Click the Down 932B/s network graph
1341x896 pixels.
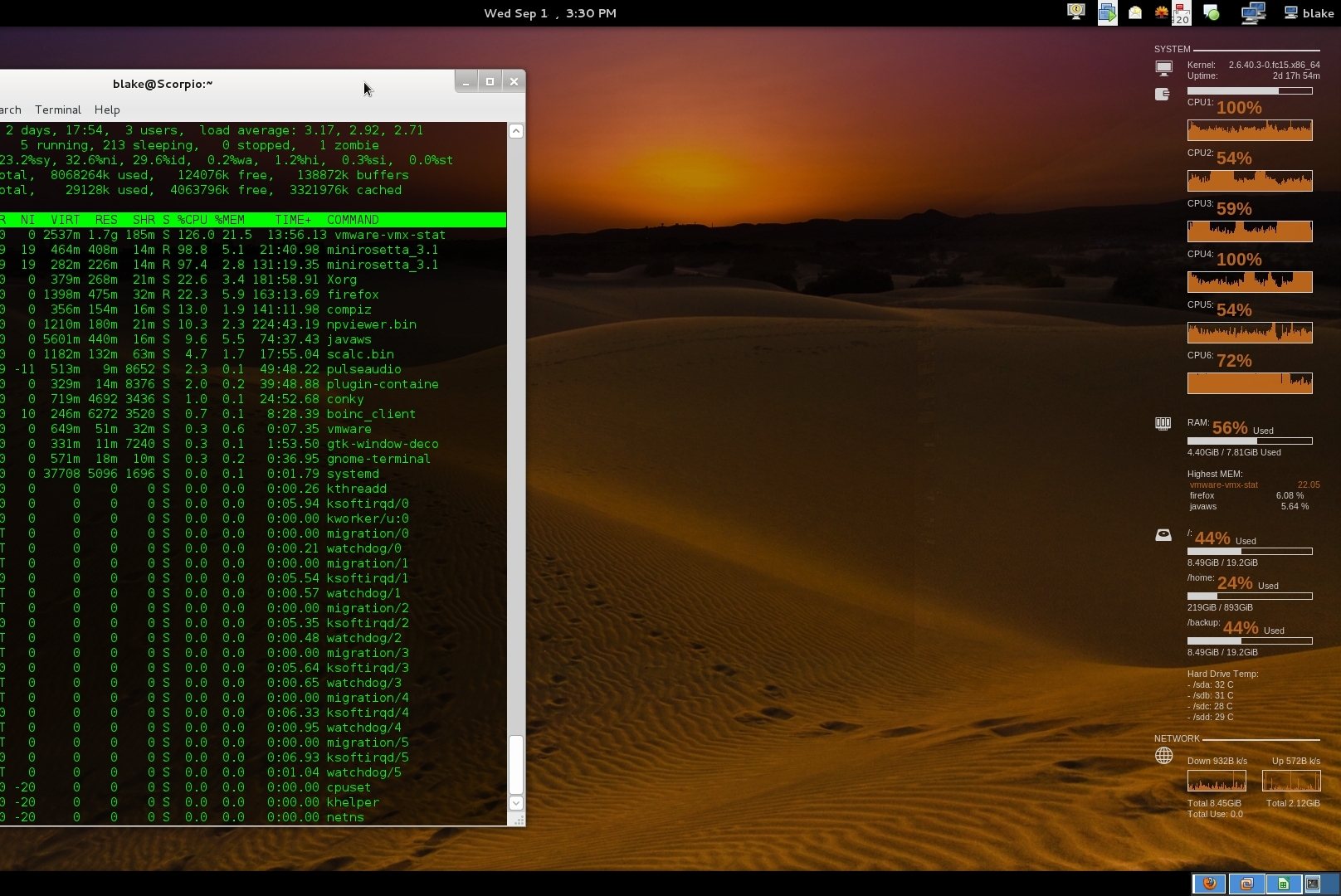[x=1216, y=780]
